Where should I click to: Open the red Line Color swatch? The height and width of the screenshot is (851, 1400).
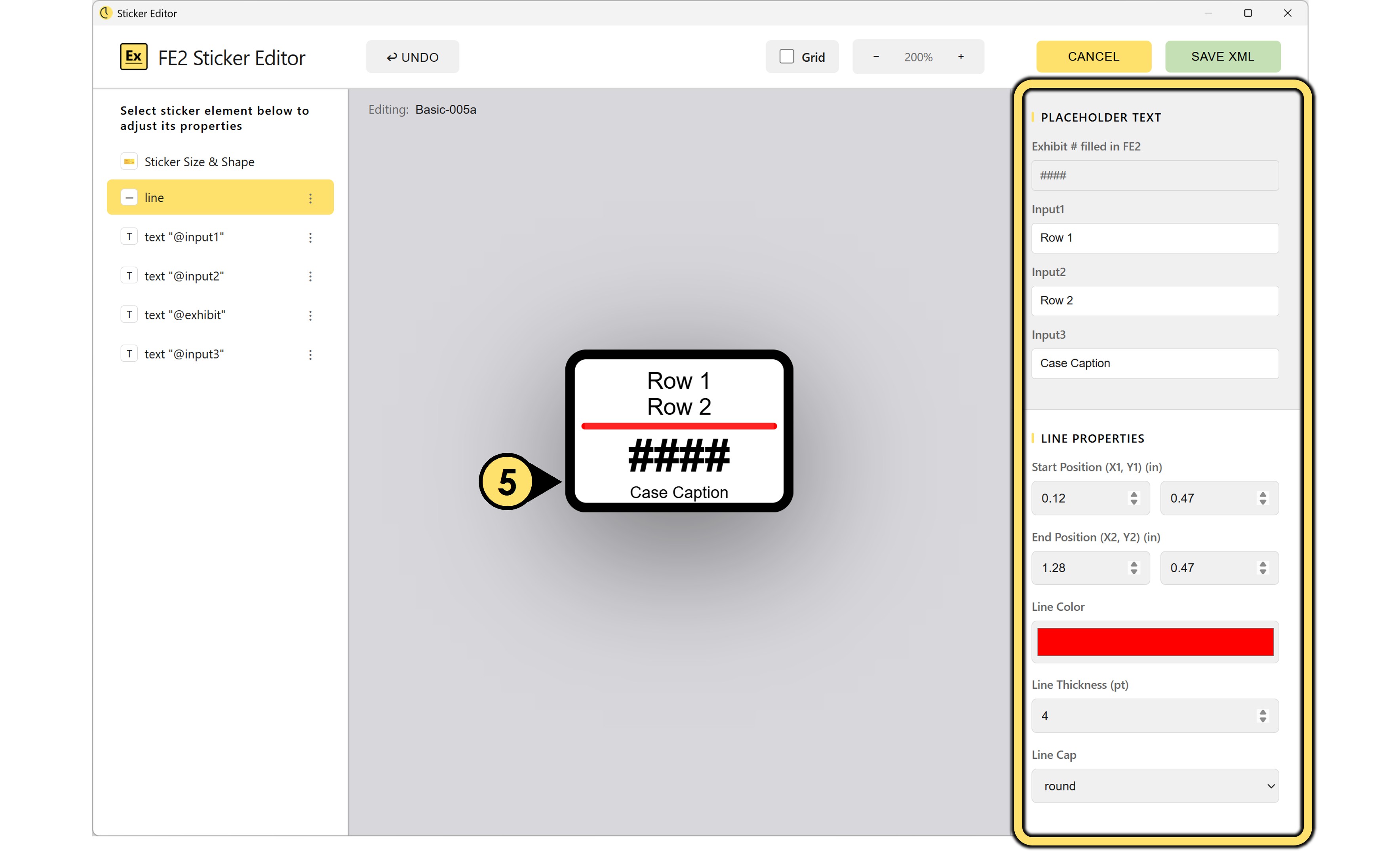click(x=1155, y=642)
